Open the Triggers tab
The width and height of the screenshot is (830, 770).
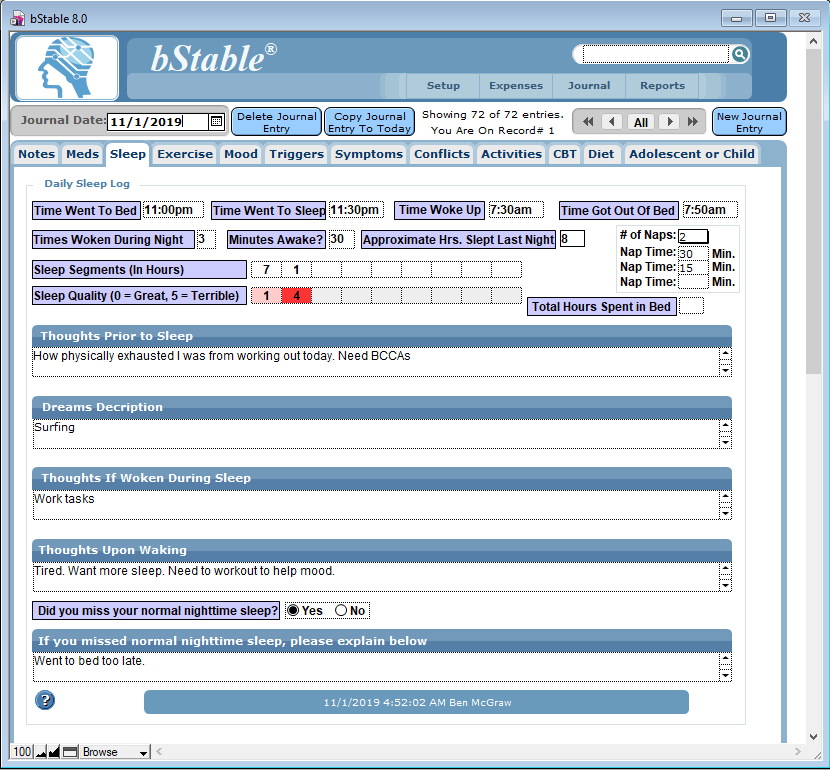(296, 154)
